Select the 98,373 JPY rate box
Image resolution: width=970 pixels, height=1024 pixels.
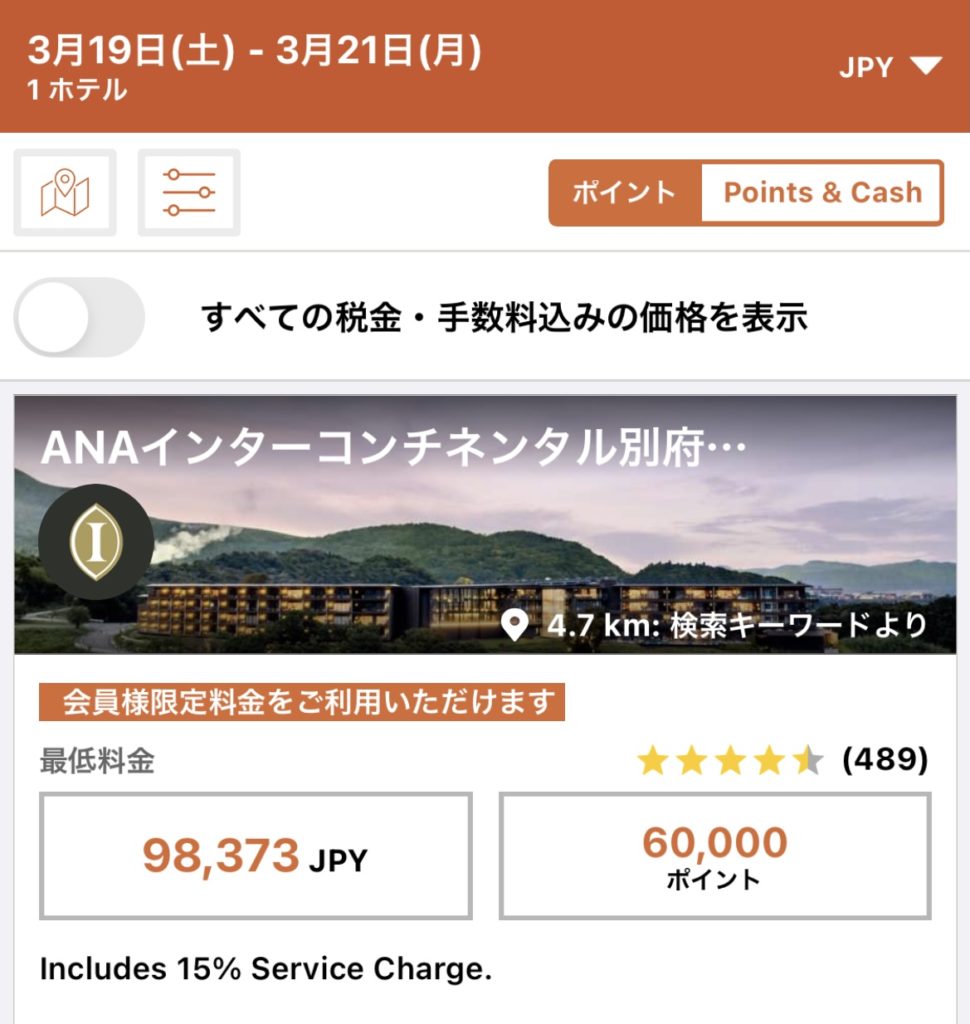pos(255,856)
